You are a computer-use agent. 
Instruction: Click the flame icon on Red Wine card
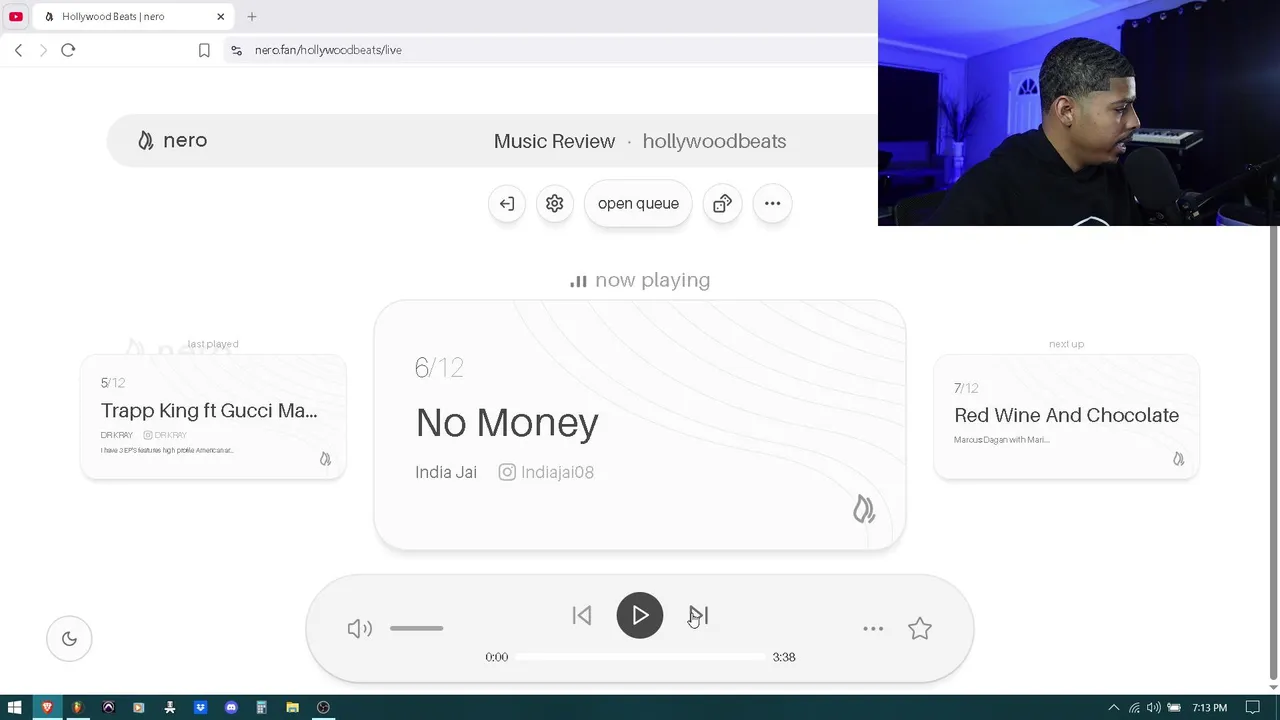tap(1178, 459)
